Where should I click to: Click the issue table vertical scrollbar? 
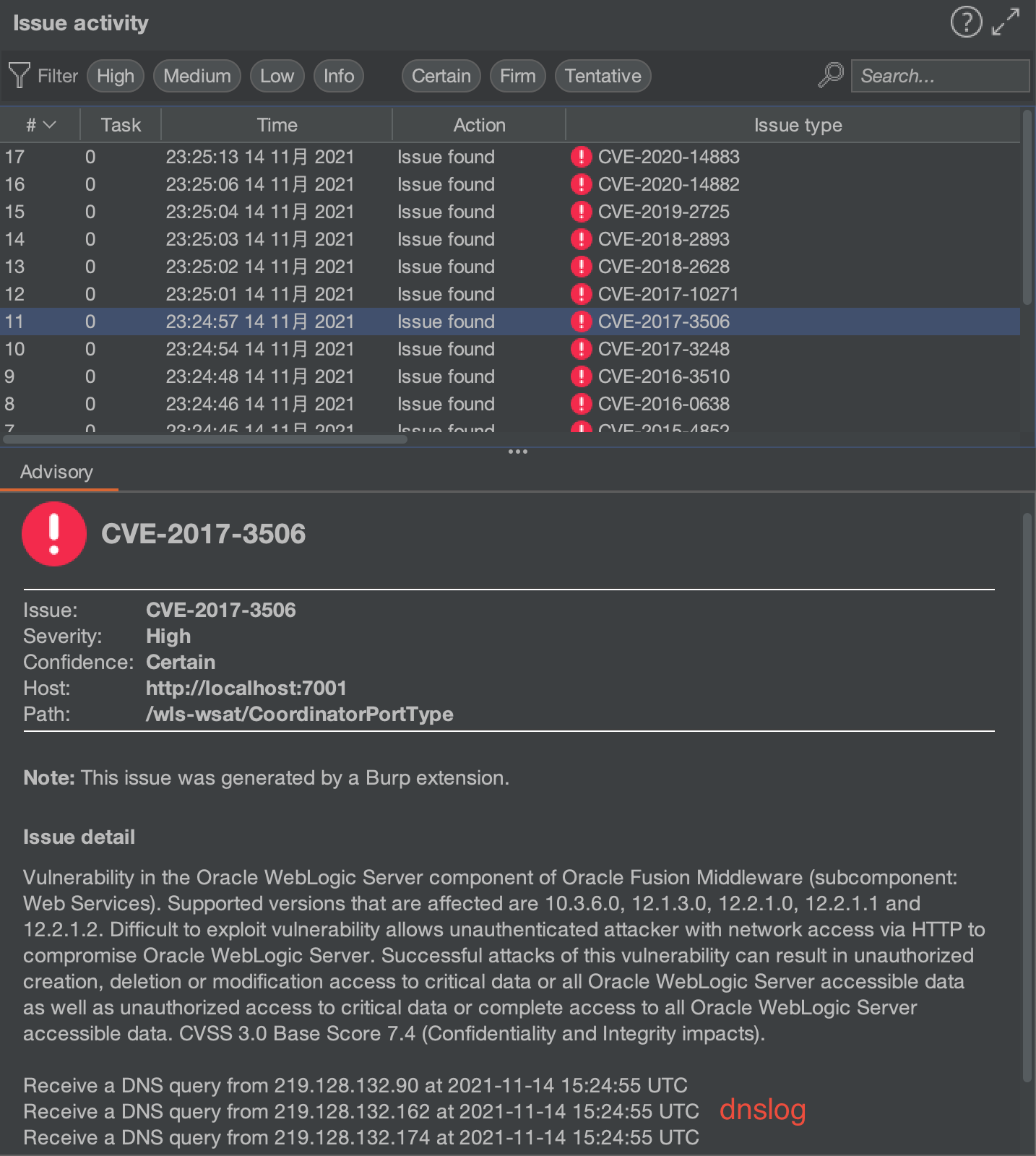pos(1027,208)
